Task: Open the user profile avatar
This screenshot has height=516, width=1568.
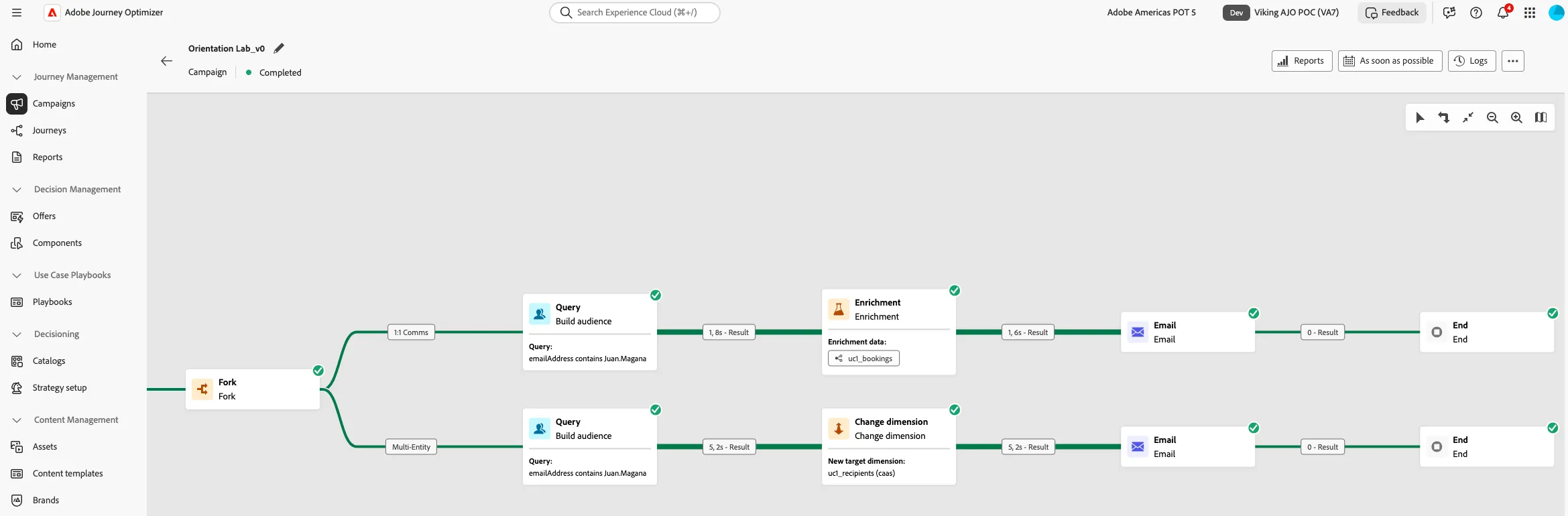Action: [1557, 13]
